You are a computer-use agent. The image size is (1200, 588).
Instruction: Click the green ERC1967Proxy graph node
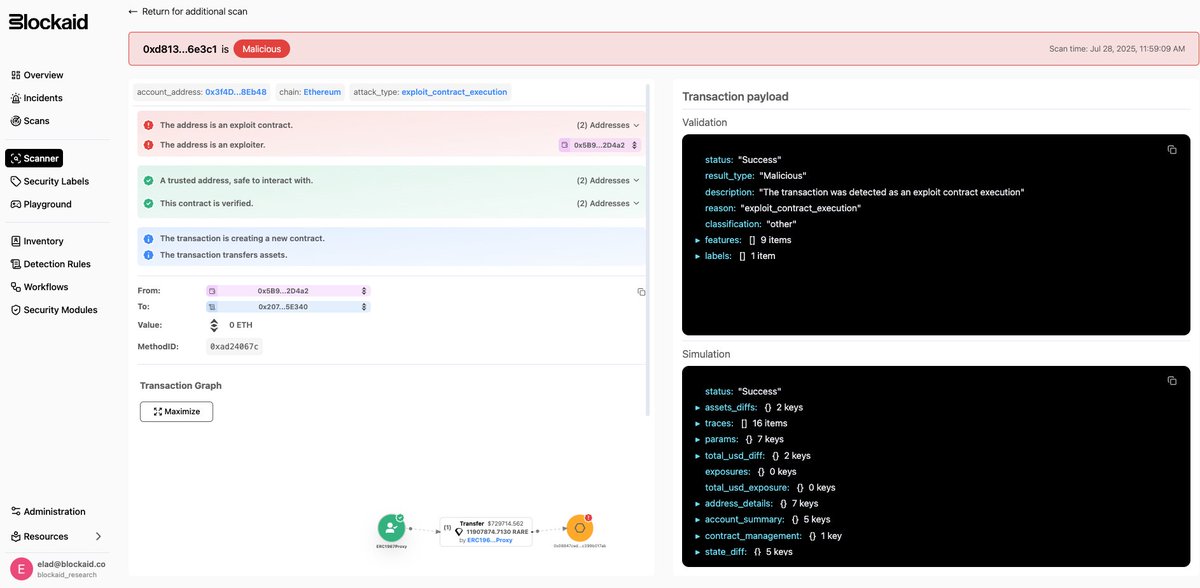(x=391, y=528)
